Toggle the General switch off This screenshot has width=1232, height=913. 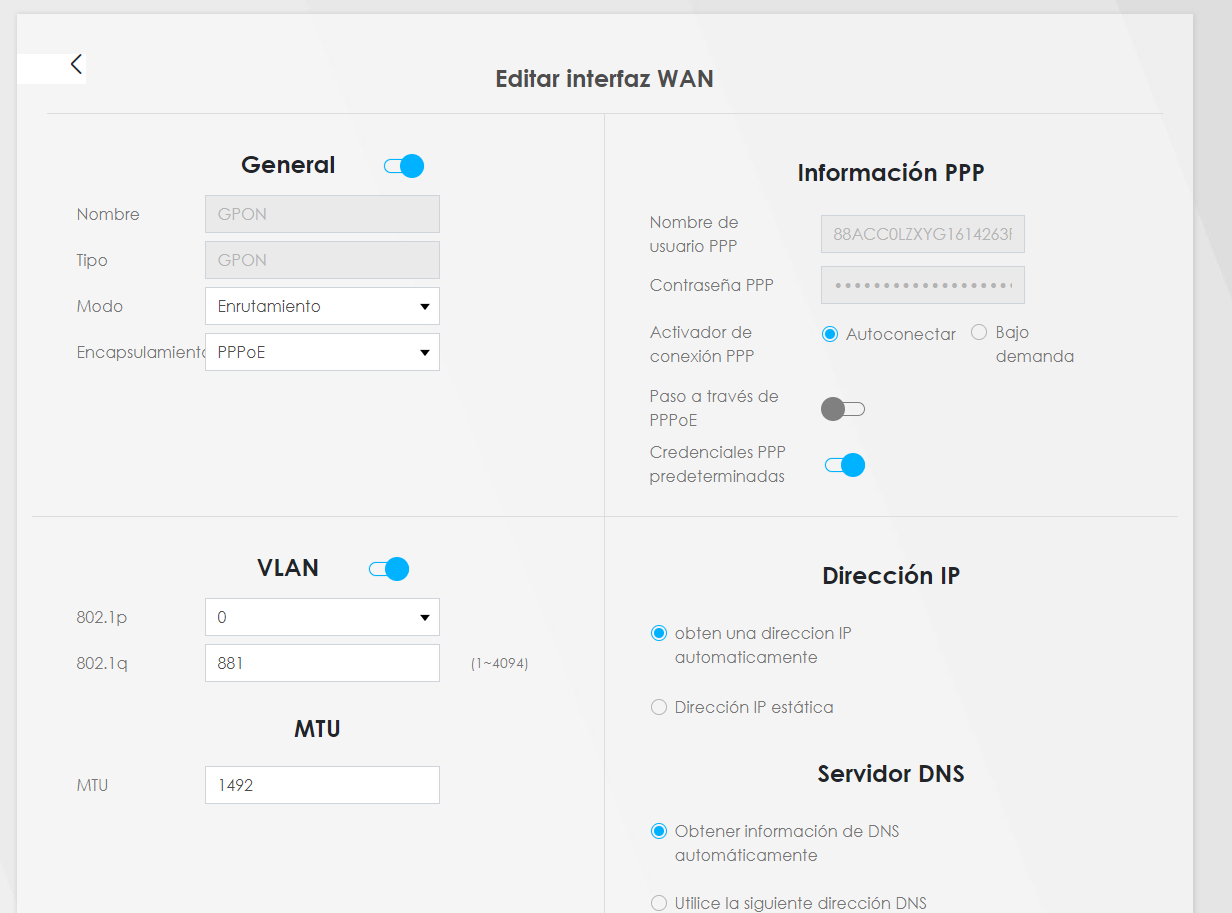tap(404, 166)
